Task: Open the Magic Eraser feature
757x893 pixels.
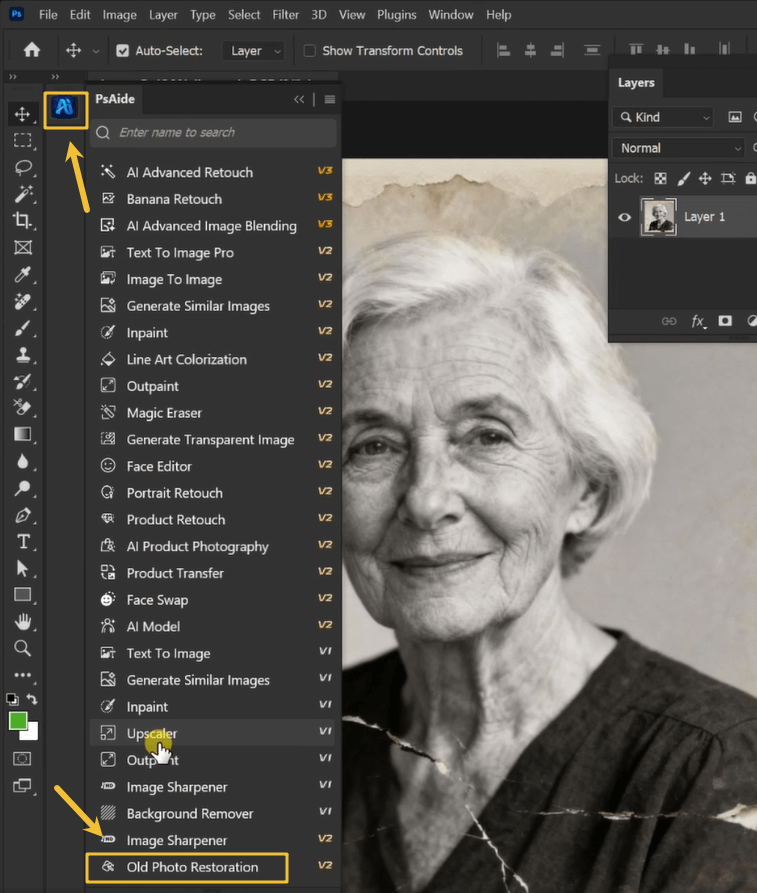Action: [212, 412]
